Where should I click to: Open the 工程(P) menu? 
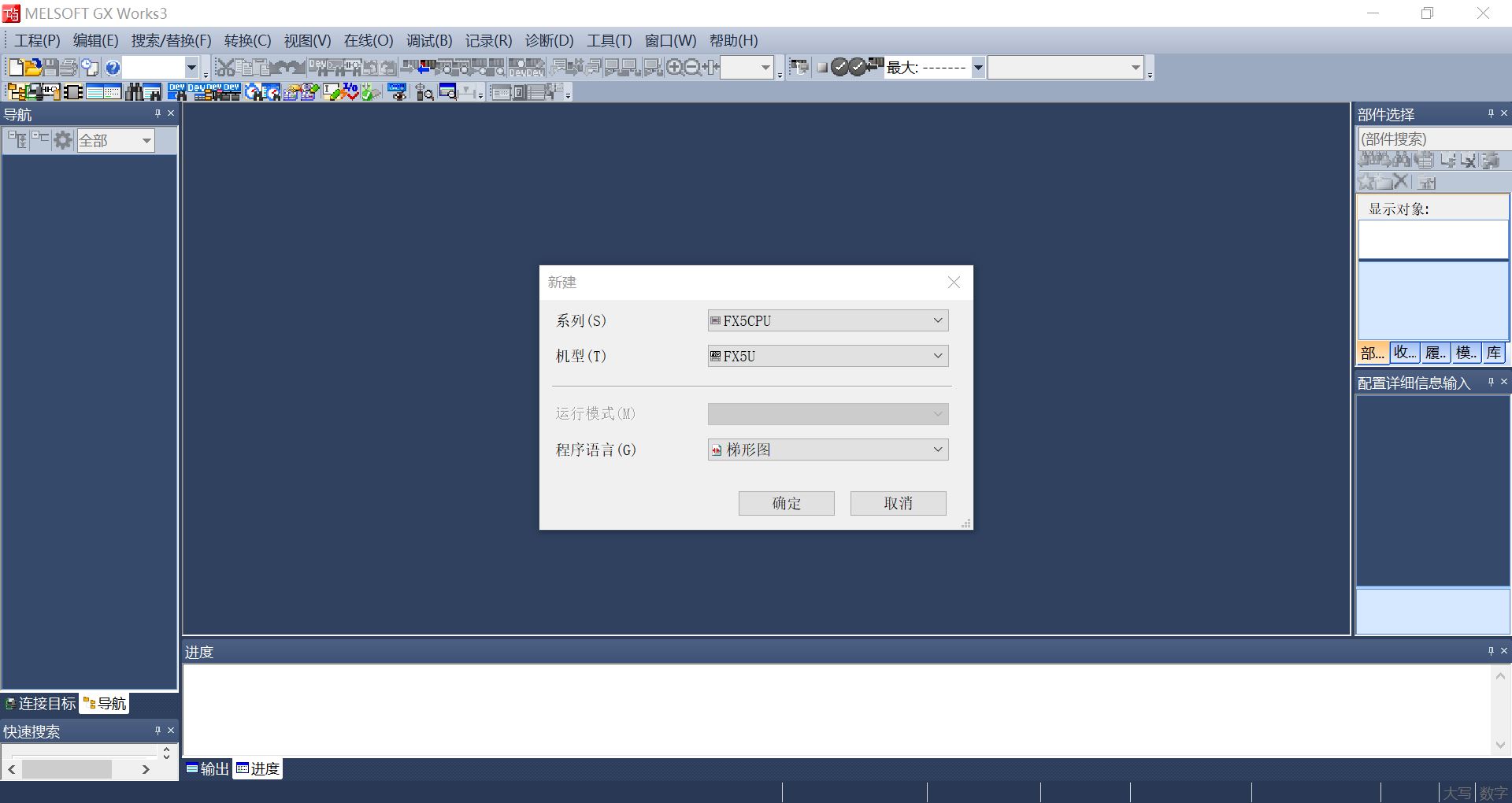click(36, 41)
